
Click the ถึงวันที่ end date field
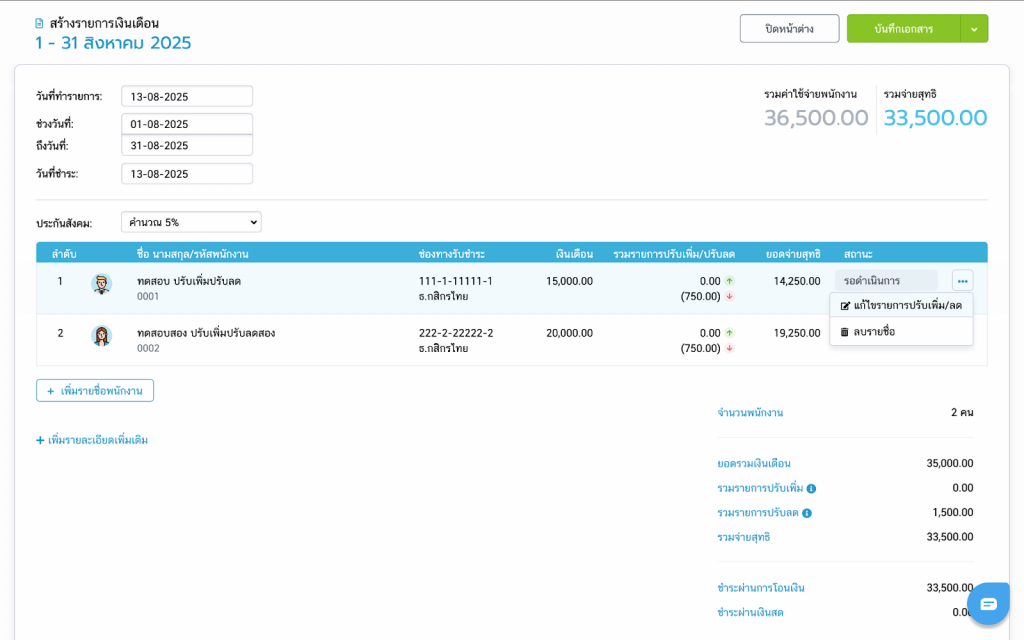tap(187, 146)
